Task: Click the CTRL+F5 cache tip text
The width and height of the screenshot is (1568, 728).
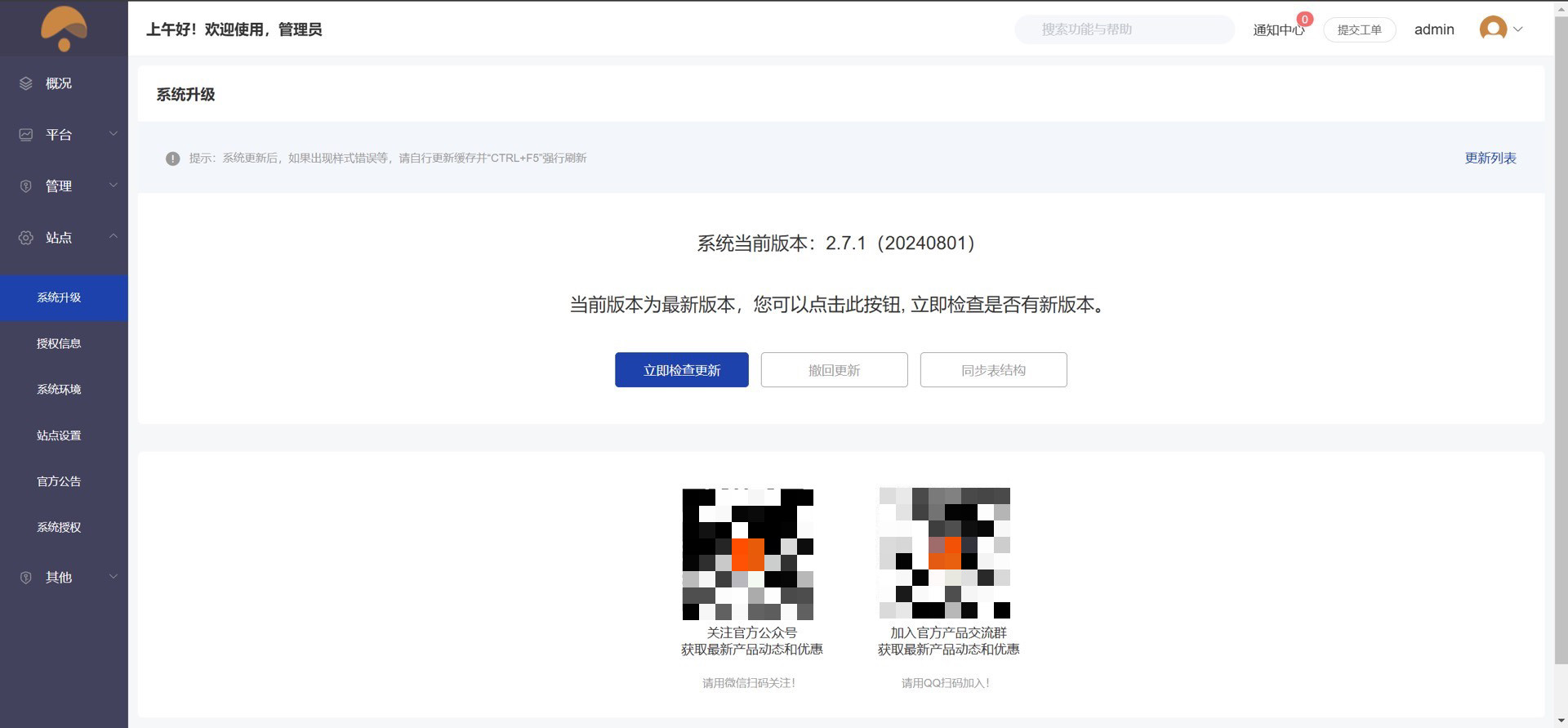Action: point(388,159)
